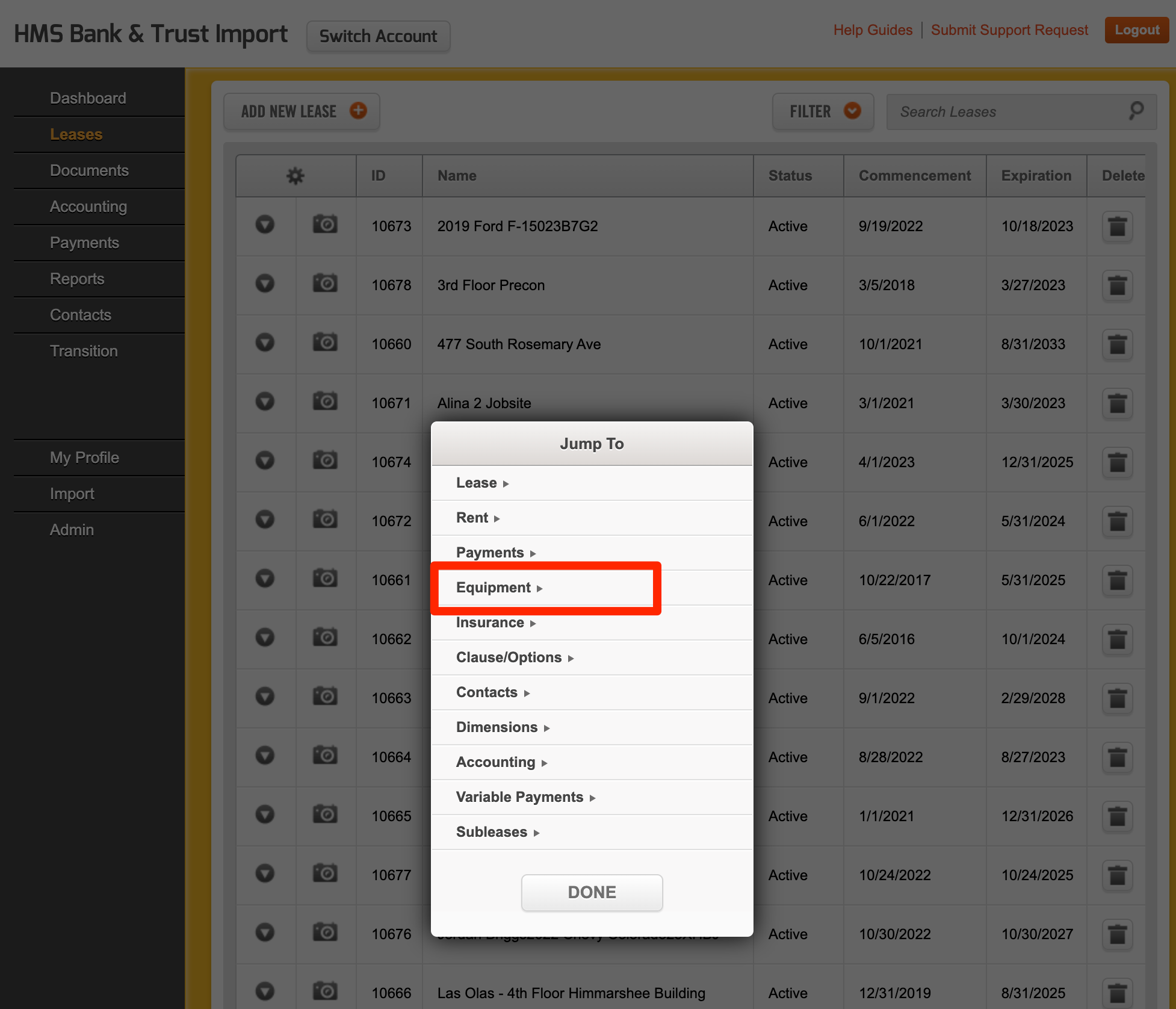Click camera icon for lease 10676
The height and width of the screenshot is (1009, 1176).
(x=325, y=933)
